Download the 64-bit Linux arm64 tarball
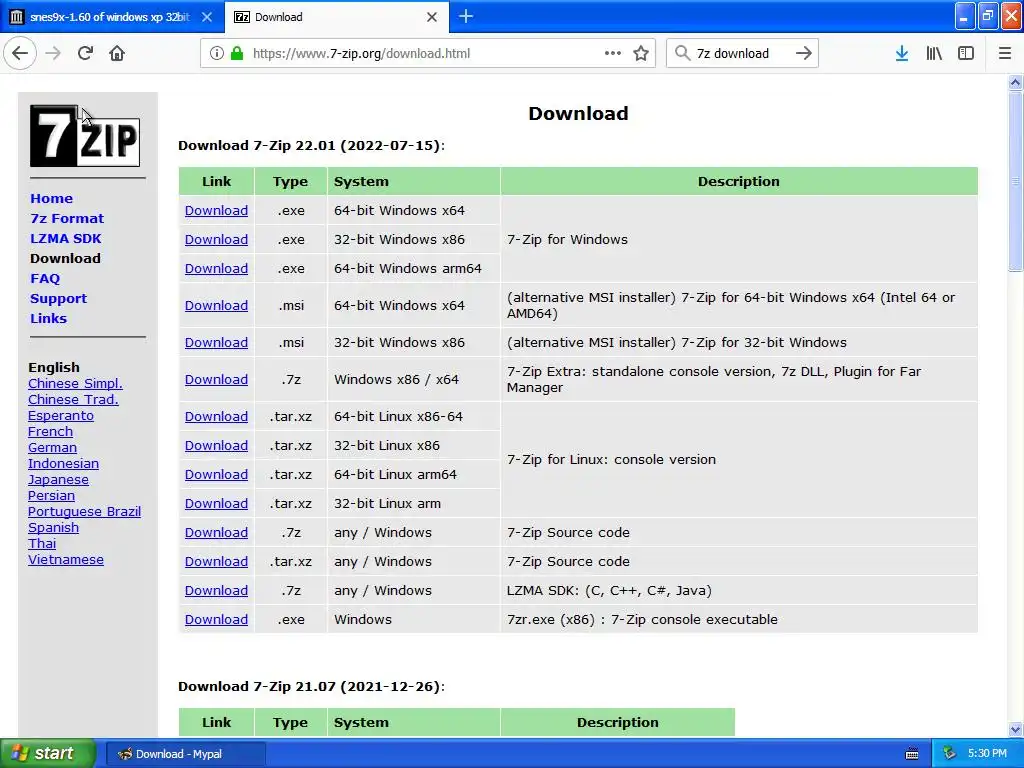 tap(216, 475)
